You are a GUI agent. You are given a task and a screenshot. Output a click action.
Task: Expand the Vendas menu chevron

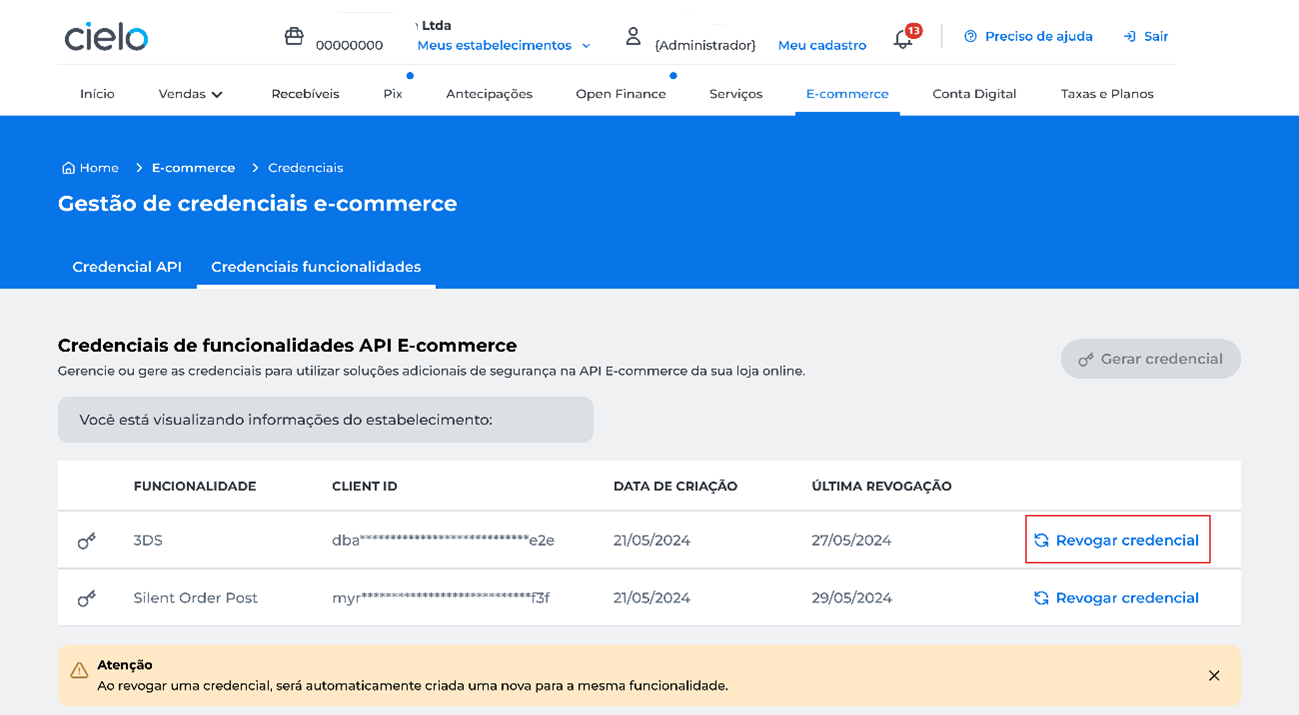coord(217,94)
